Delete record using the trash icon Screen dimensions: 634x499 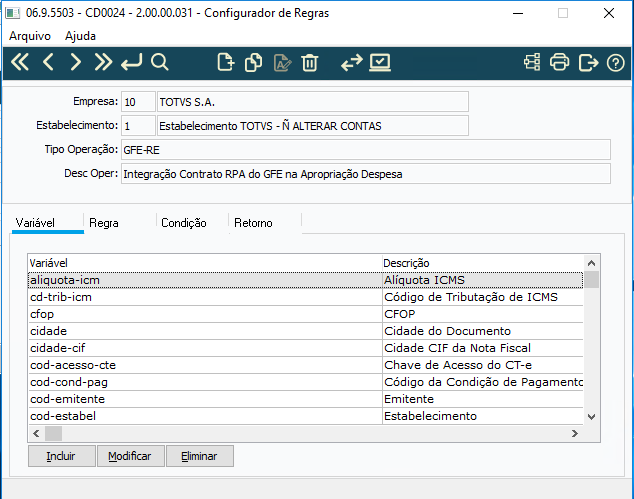310,63
